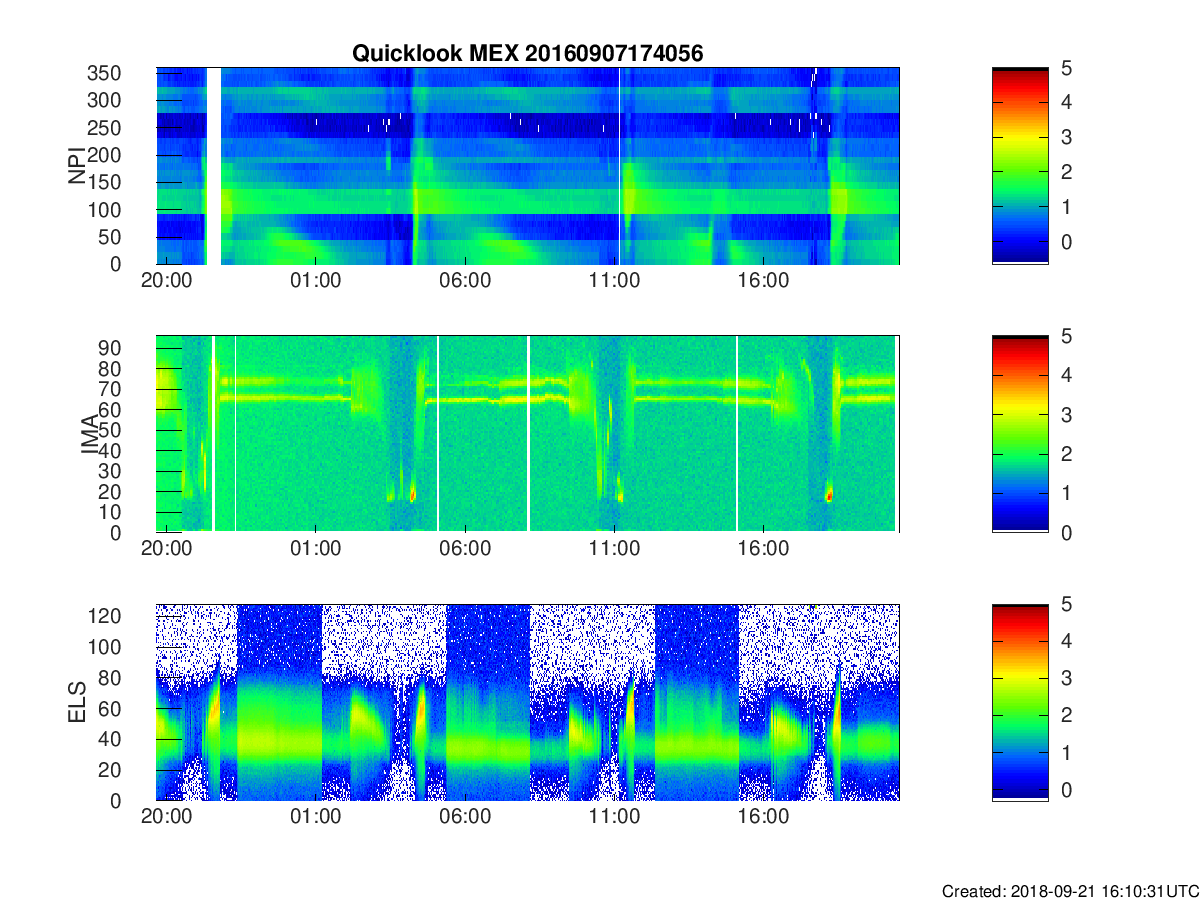The width and height of the screenshot is (1200, 900).
Task: Click the 16:00 time label under the ELS panel
Action: [764, 818]
